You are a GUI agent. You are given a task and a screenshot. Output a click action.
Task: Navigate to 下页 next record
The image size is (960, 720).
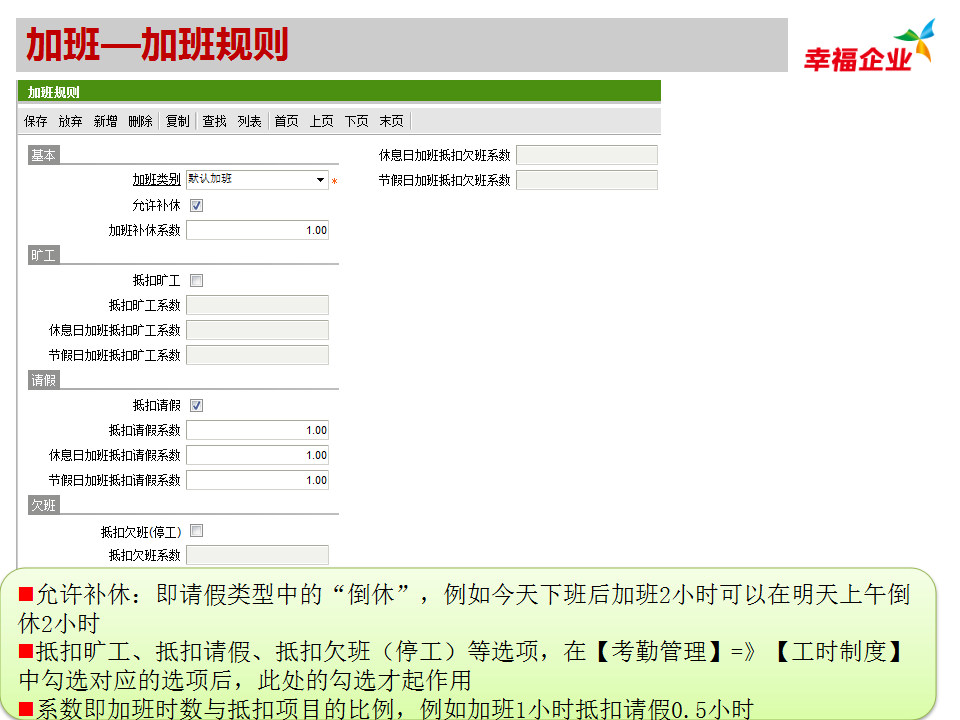[x=356, y=121]
